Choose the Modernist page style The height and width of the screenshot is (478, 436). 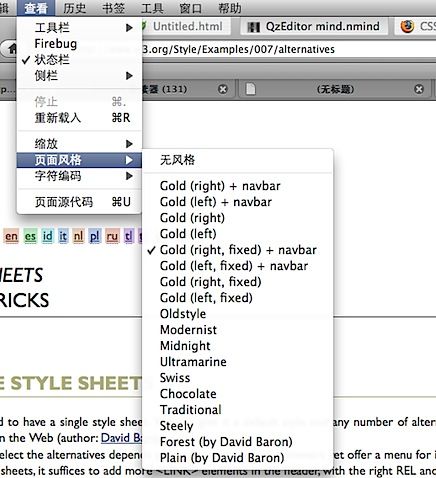[237, 330]
